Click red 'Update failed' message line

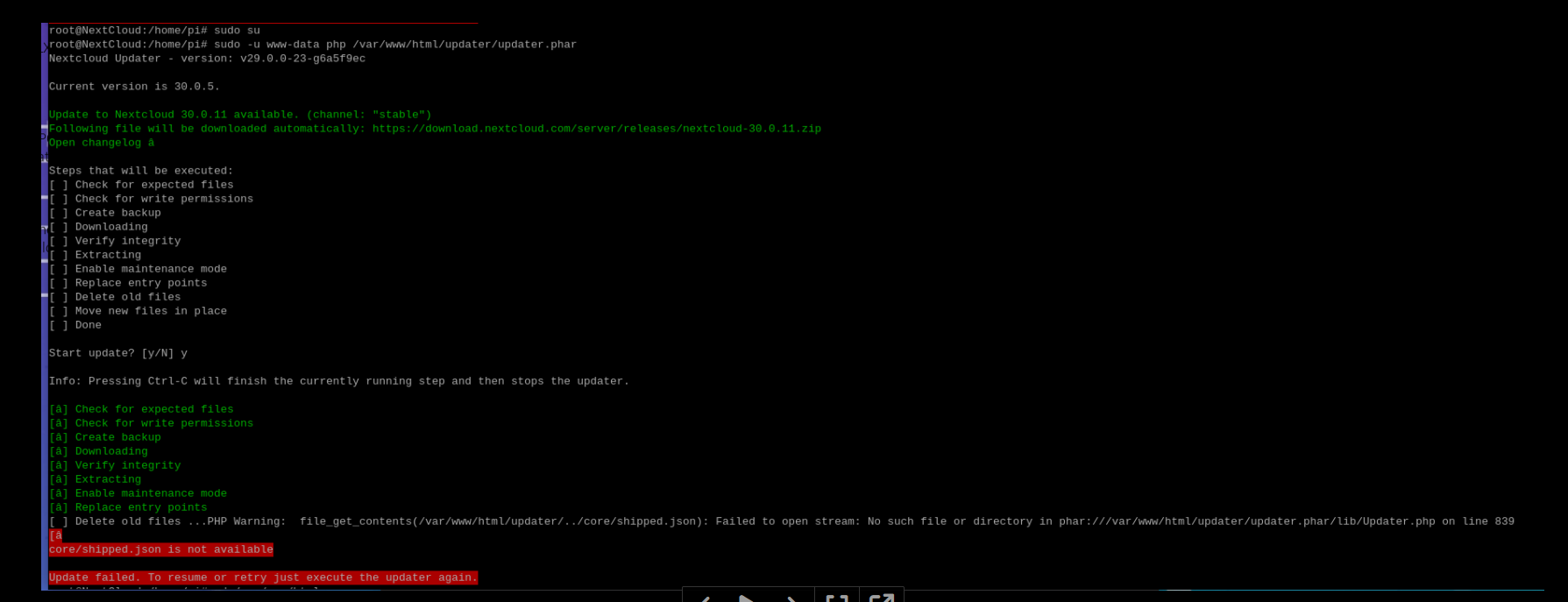(263, 577)
